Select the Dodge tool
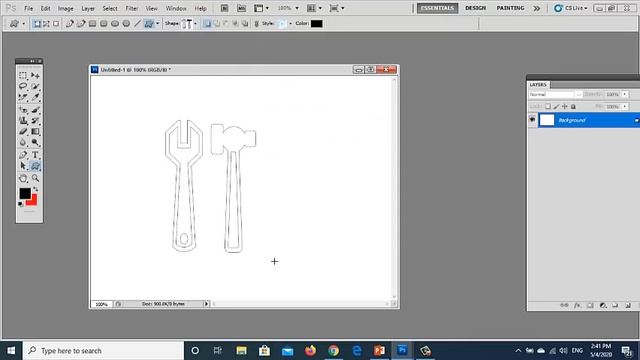Viewport: 640px width, 360px height. (x=36, y=142)
